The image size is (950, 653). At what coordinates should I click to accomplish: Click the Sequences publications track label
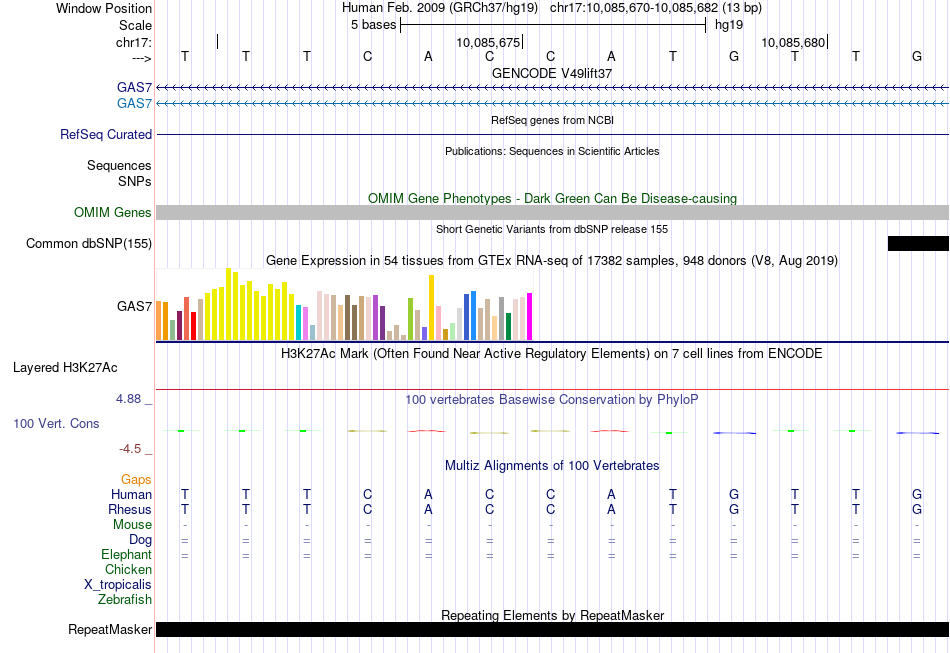(119, 165)
